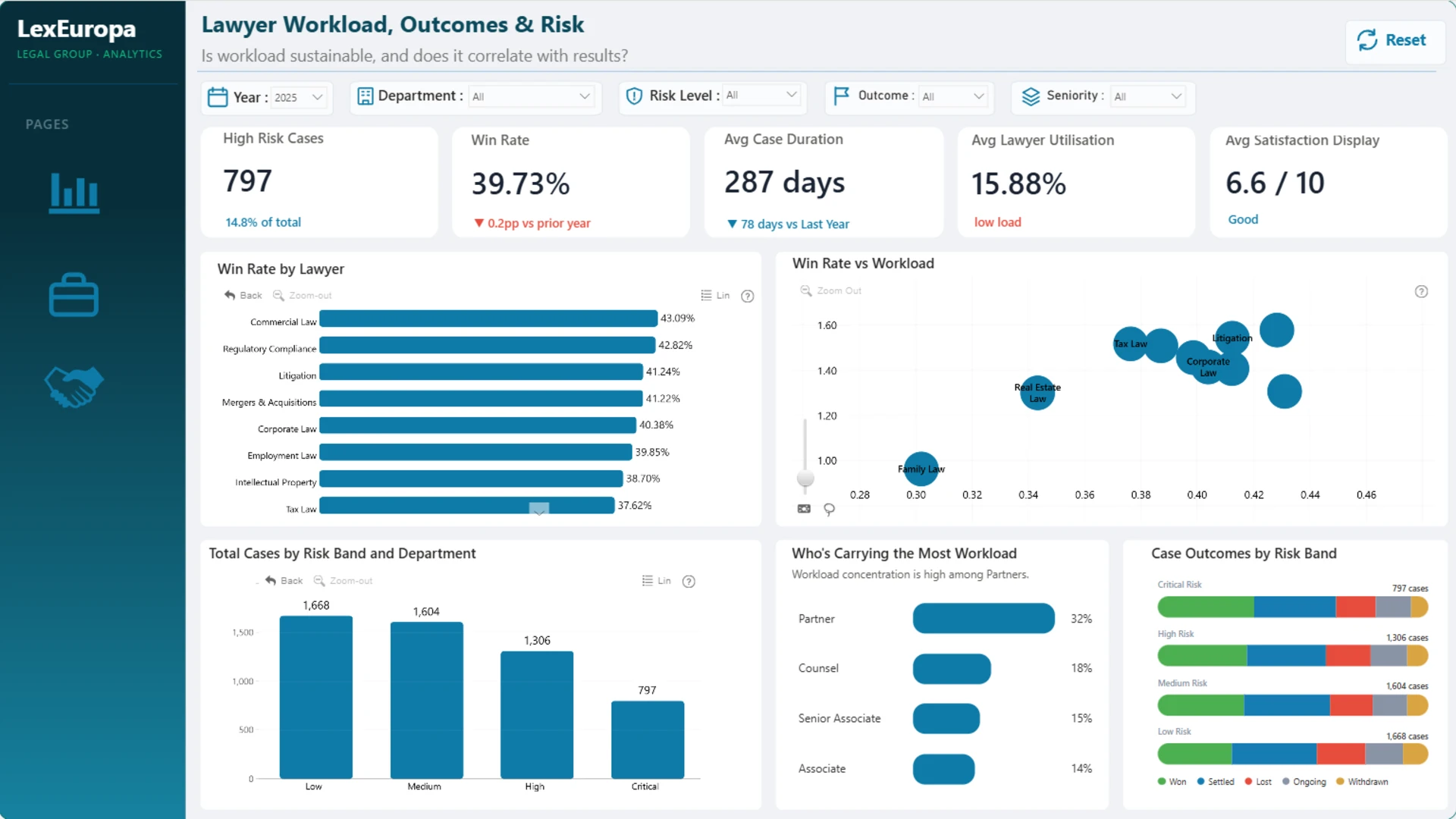Click Zoom-out in Total Cases by Risk Band chart
Image resolution: width=1456 pixels, height=819 pixels.
[x=344, y=581]
